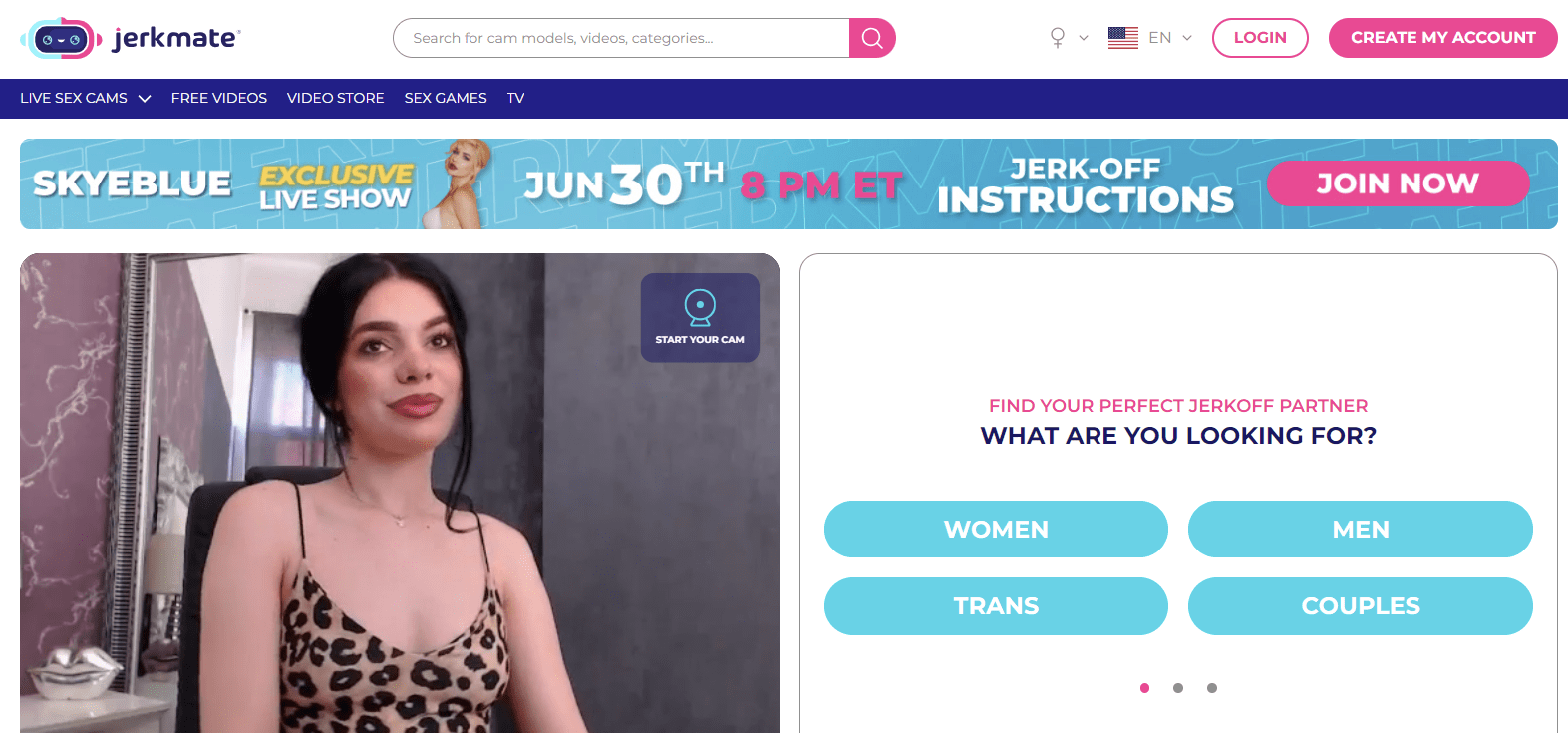Choose the Couples option button
The height and width of the screenshot is (733, 1568).
[x=1361, y=606]
